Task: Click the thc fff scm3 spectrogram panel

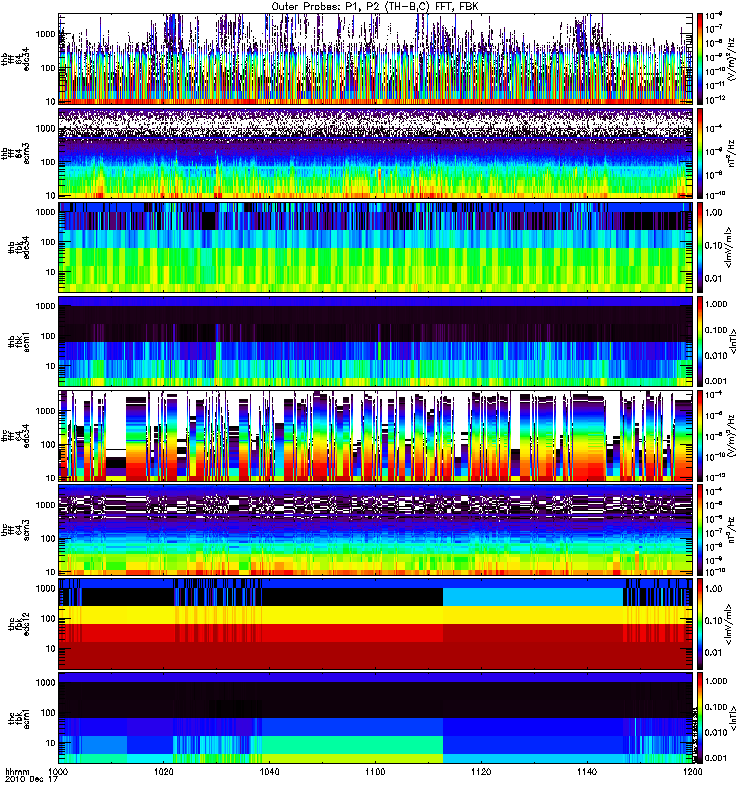Action: point(376,529)
